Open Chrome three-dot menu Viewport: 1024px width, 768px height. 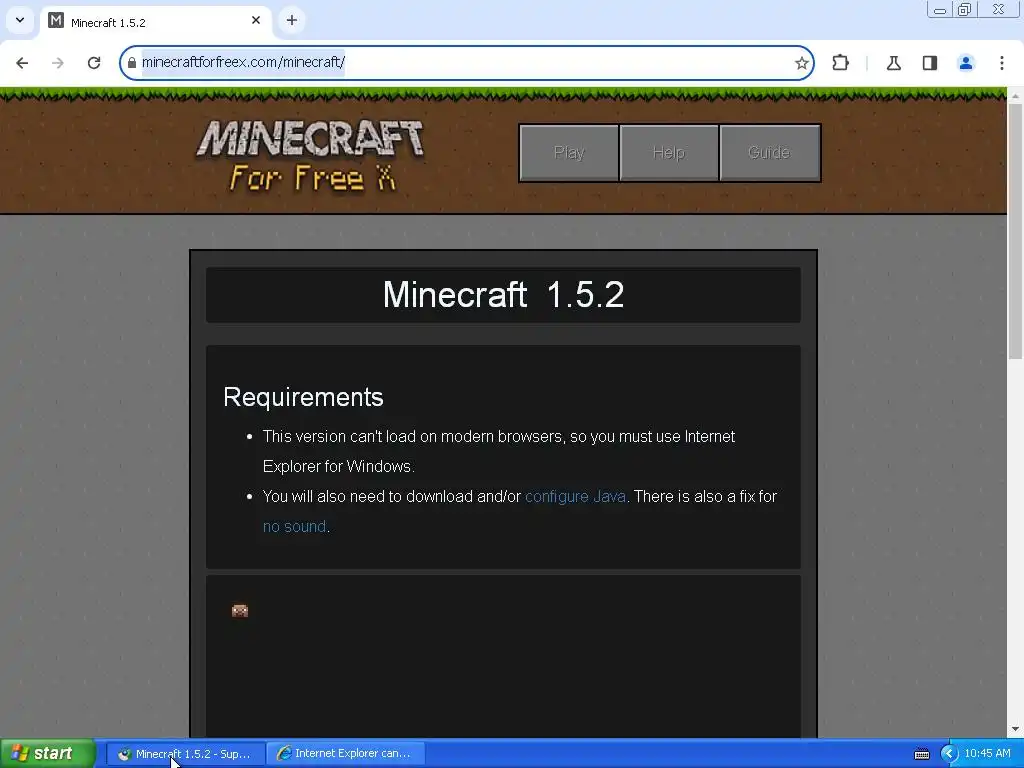1002,63
